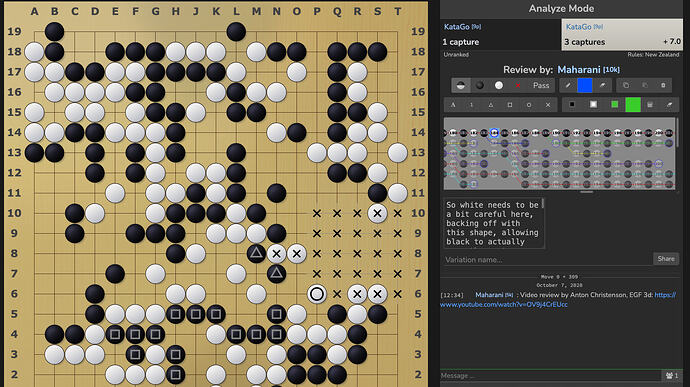Open the blue pen color swatch

click(585, 85)
